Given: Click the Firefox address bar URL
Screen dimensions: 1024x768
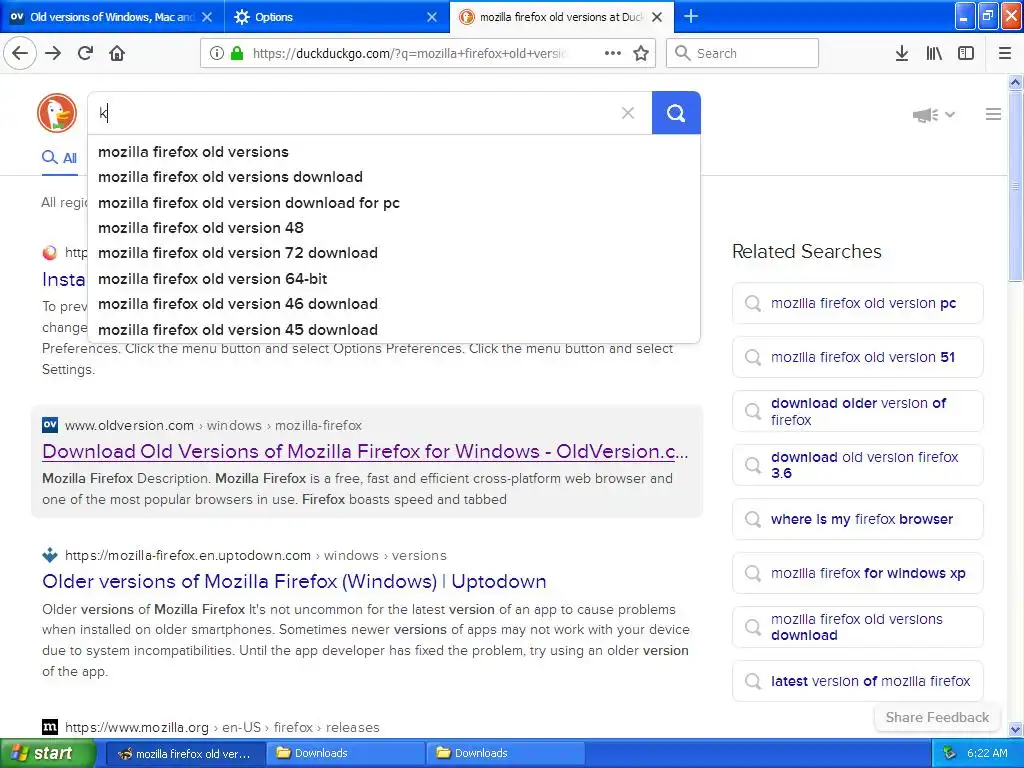Looking at the screenshot, I should (409, 53).
